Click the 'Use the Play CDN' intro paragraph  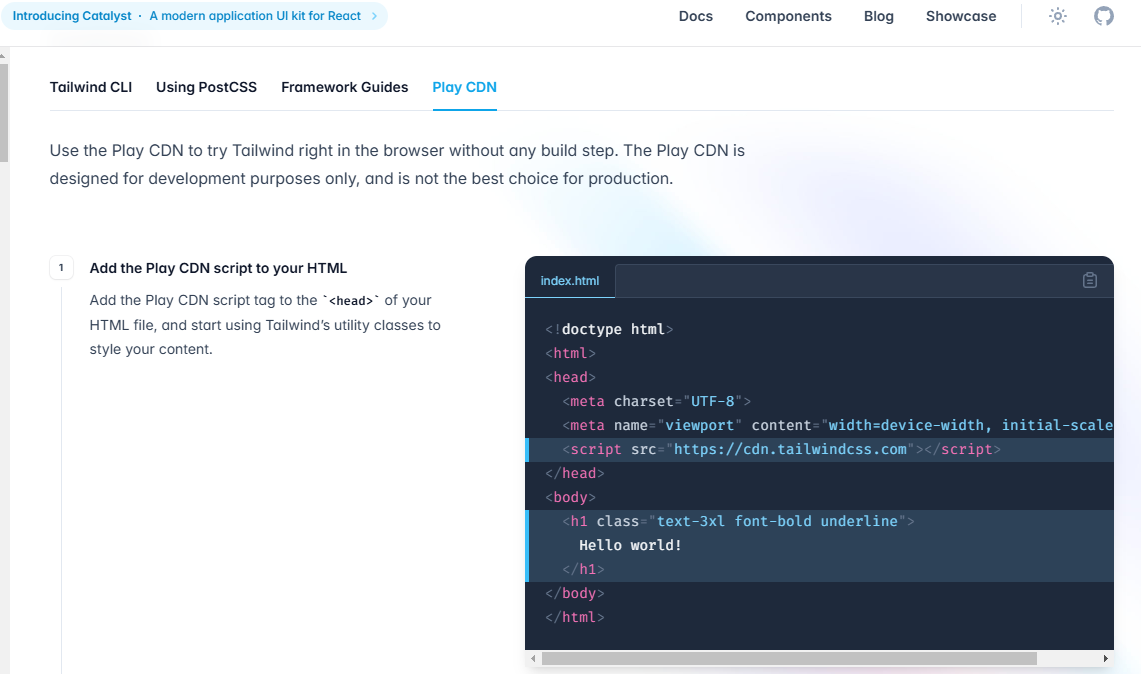pyautogui.click(x=397, y=164)
